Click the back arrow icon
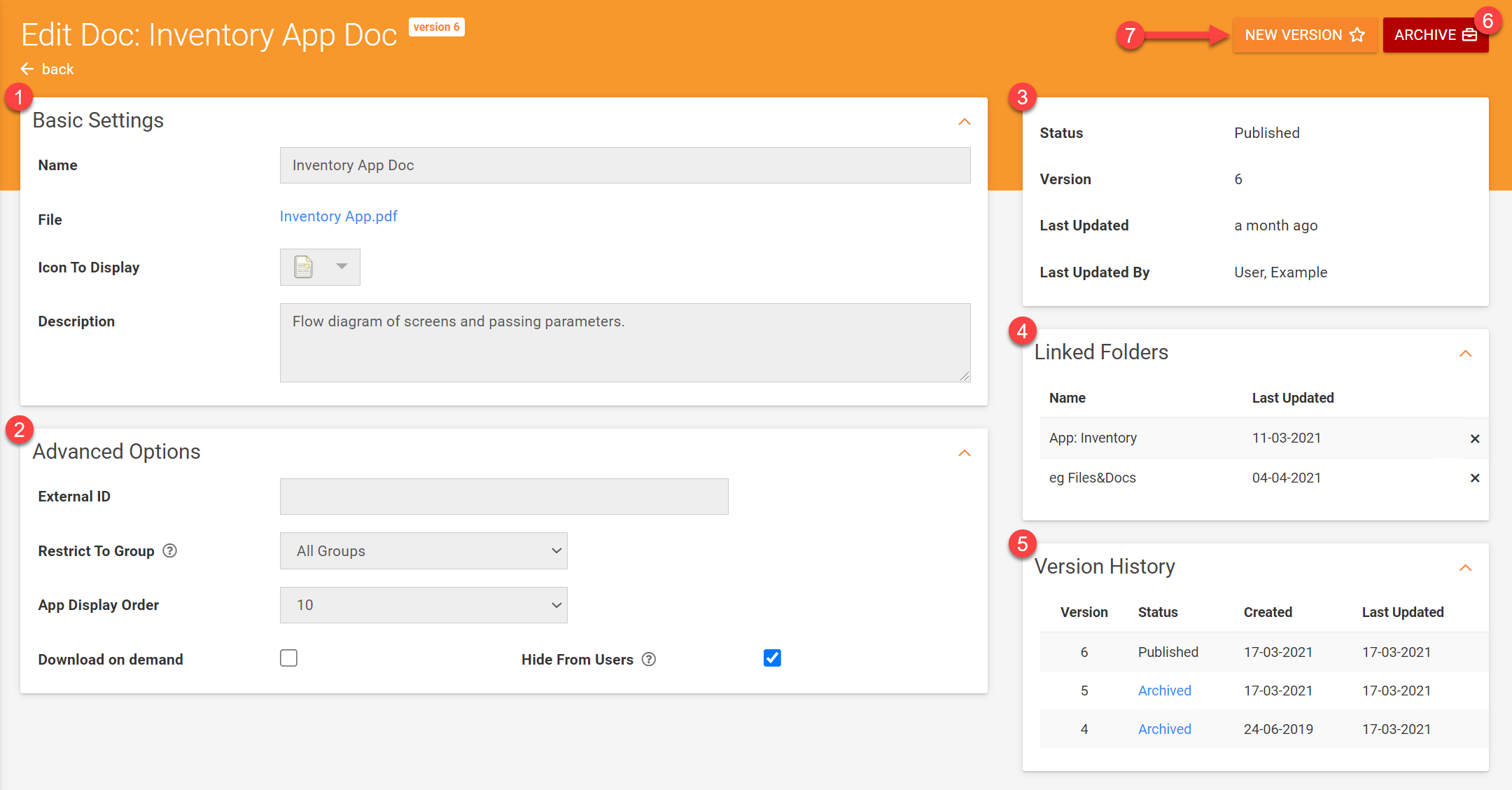Image resolution: width=1512 pixels, height=790 pixels. click(27, 69)
